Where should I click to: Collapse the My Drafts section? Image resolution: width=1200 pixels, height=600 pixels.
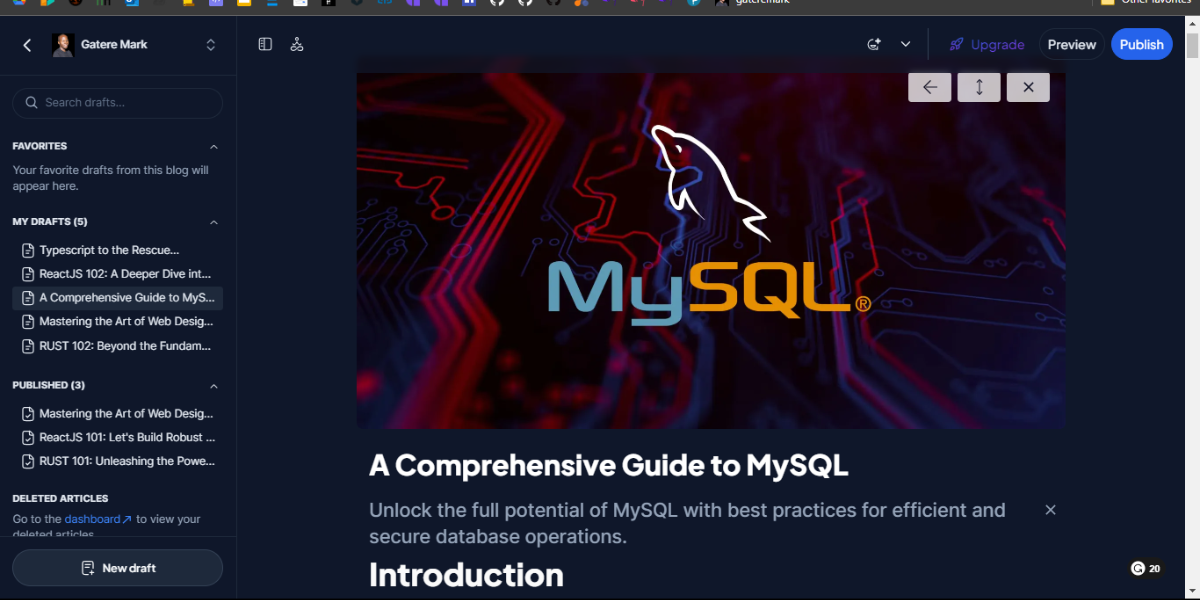213,222
